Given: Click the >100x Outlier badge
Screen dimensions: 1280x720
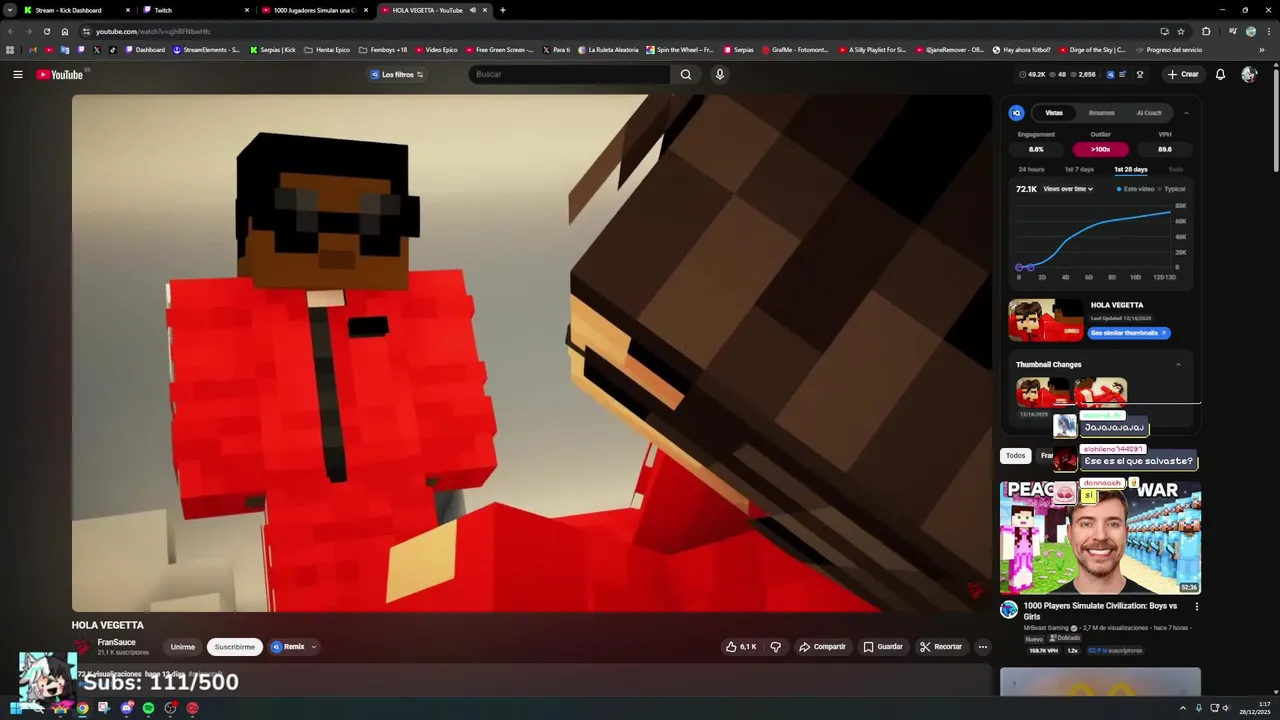Looking at the screenshot, I should (x=1100, y=149).
